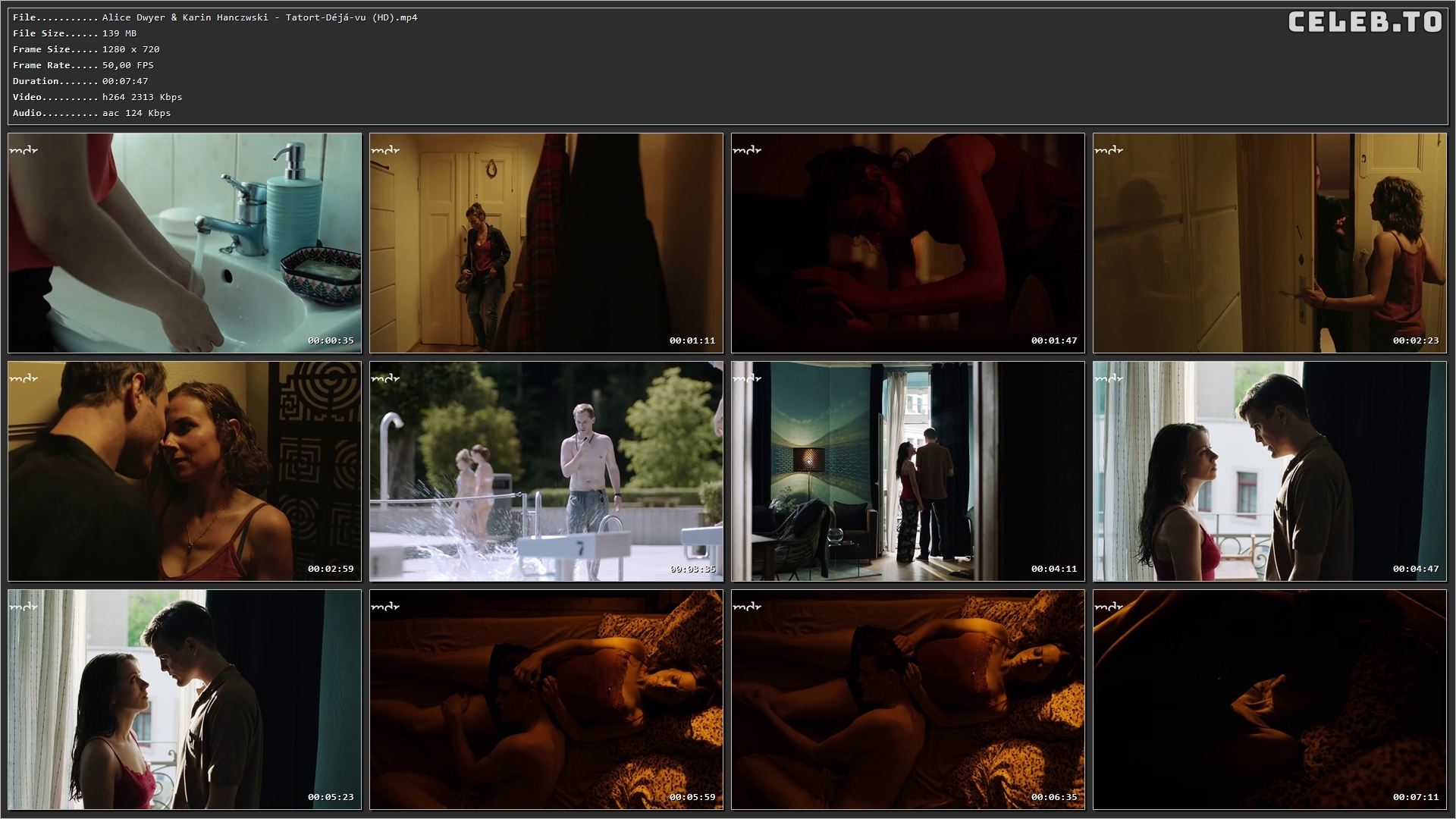Screen dimensions: 1456x819
Task: Open the last thumbnail at 00:07:11
Action: pyautogui.click(x=1269, y=699)
